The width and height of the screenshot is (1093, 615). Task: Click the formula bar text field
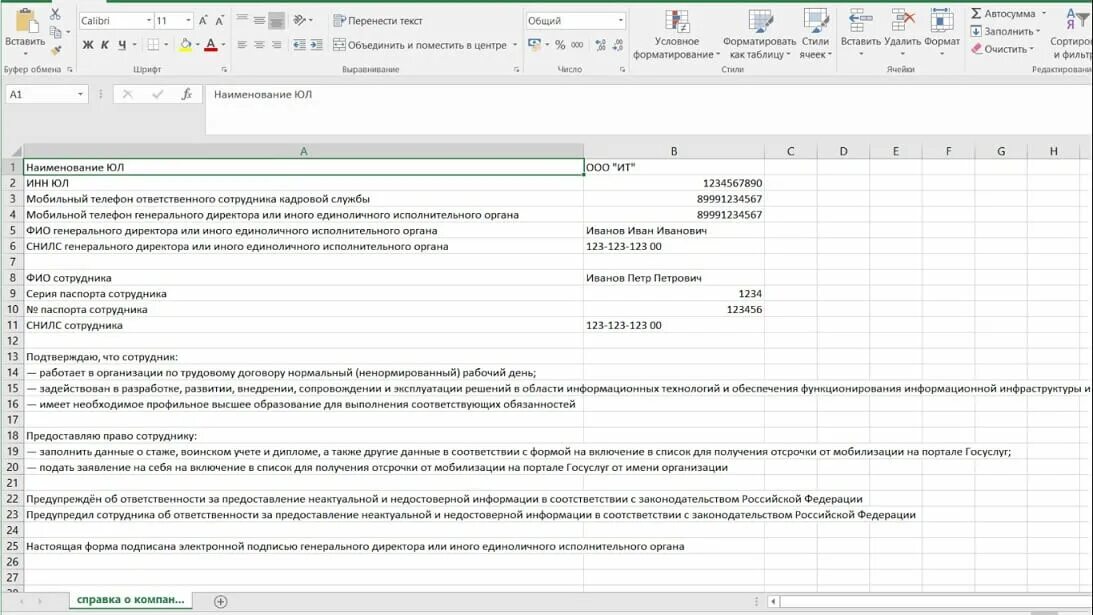click(x=648, y=109)
